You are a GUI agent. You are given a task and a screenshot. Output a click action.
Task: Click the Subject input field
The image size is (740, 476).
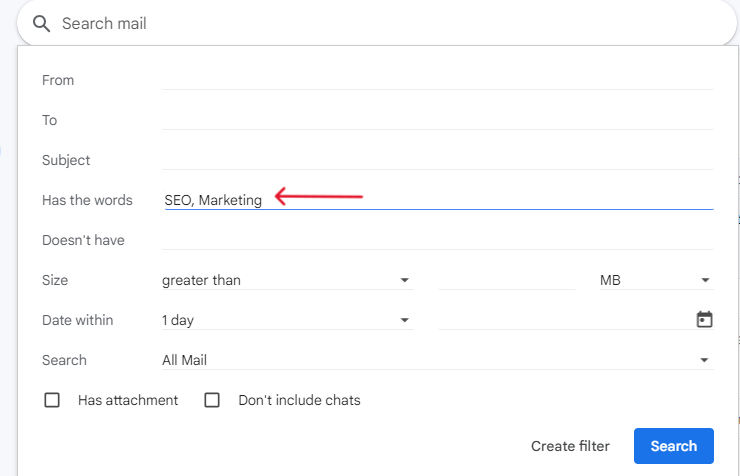click(437, 160)
